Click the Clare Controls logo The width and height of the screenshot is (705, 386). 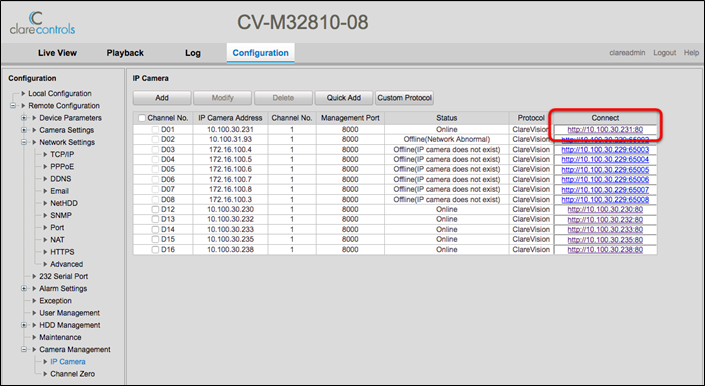42,23
